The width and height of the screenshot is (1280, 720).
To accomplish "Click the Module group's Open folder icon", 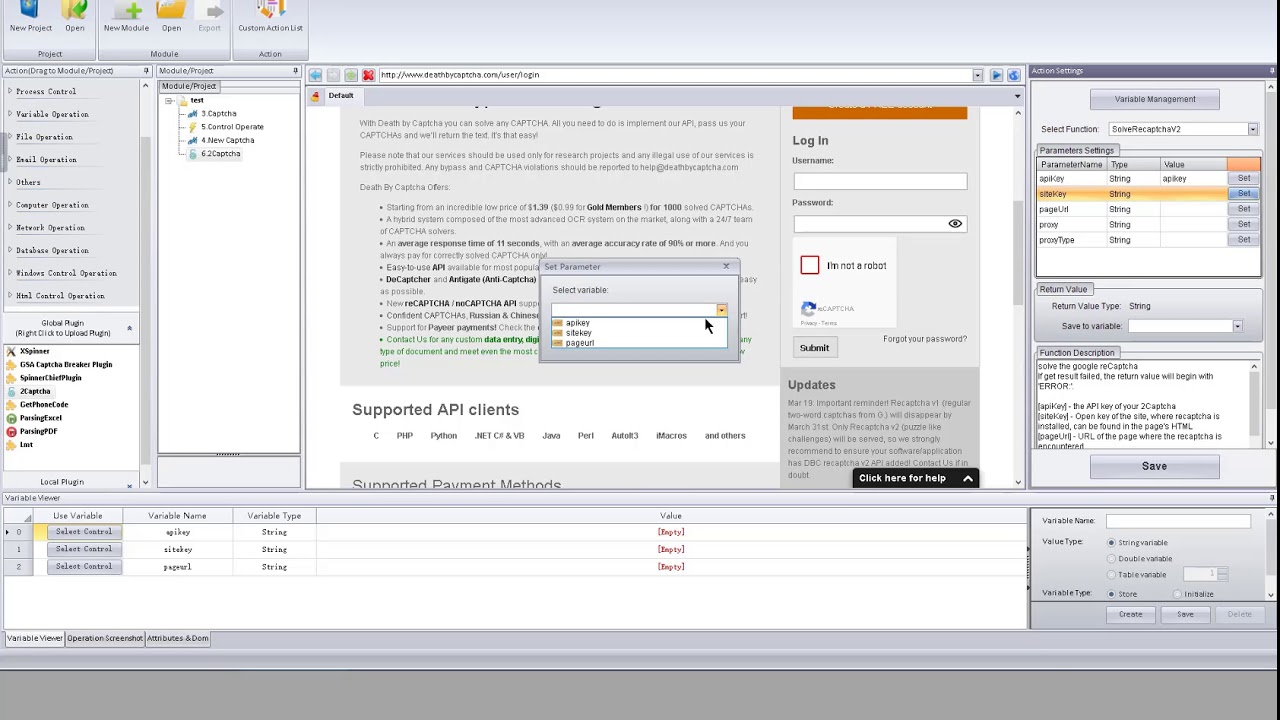I will point(171,11).
